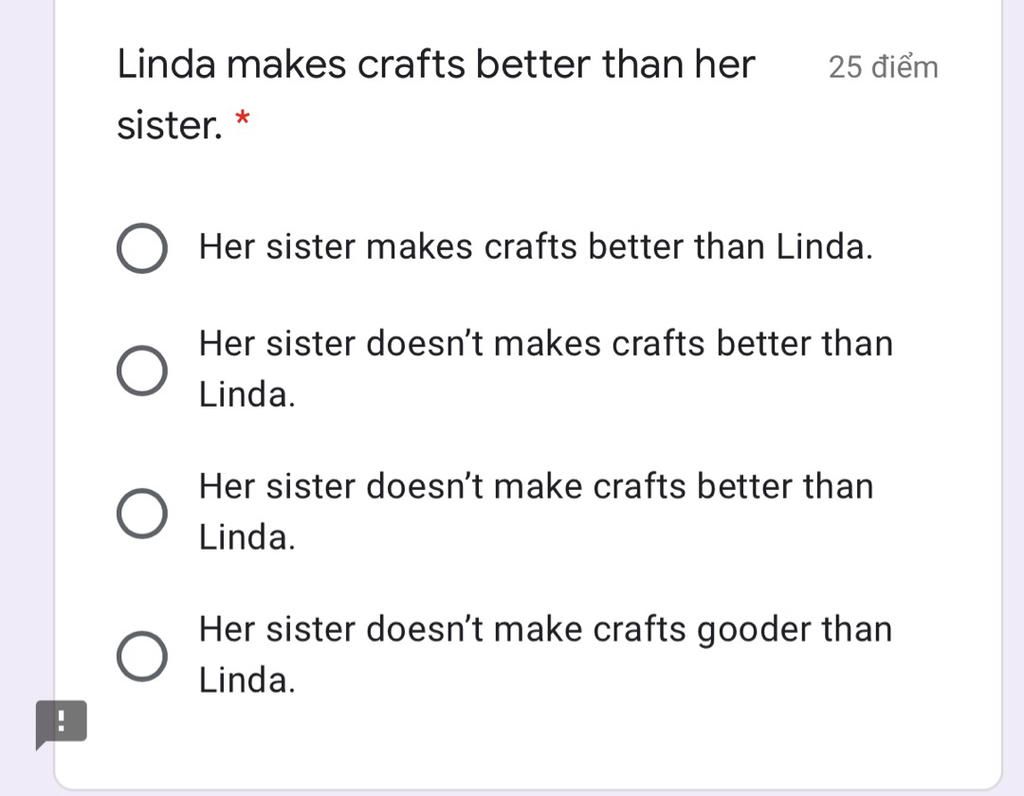Click "Linda." on the fourth option's second line
Viewport: 1024px width, 796px height.
pos(247,681)
